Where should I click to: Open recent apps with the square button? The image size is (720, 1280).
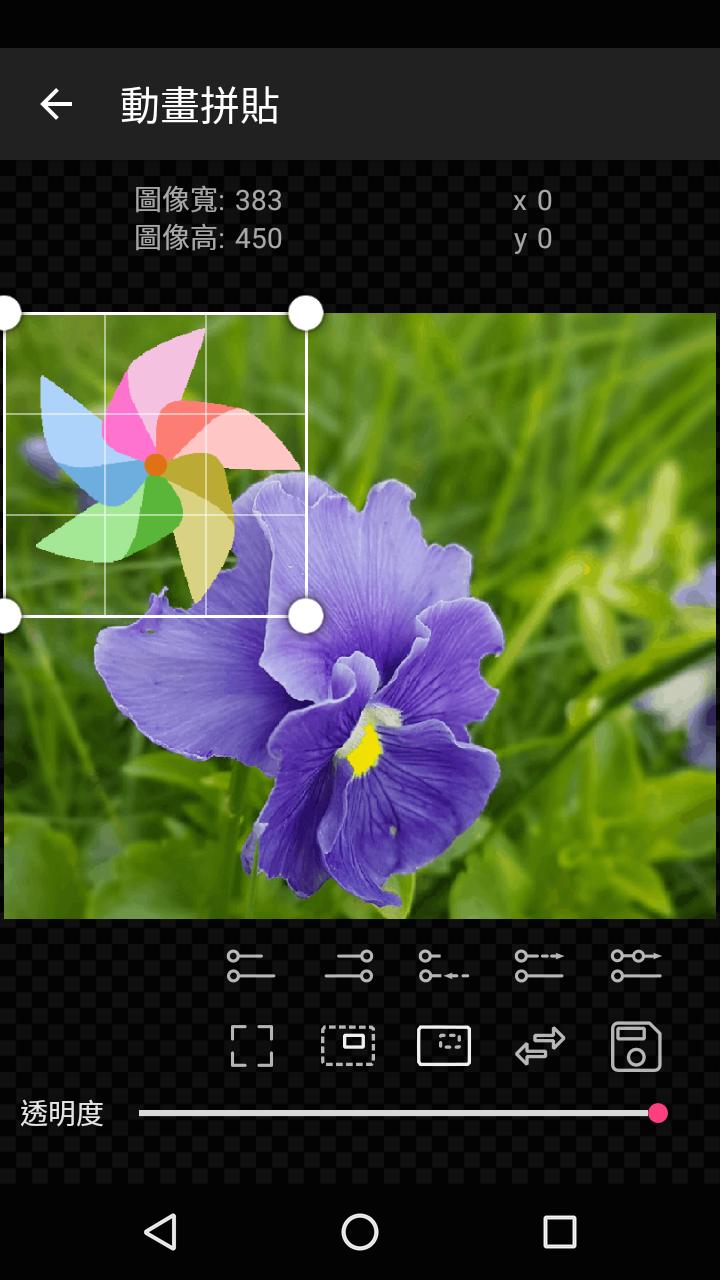click(560, 1232)
